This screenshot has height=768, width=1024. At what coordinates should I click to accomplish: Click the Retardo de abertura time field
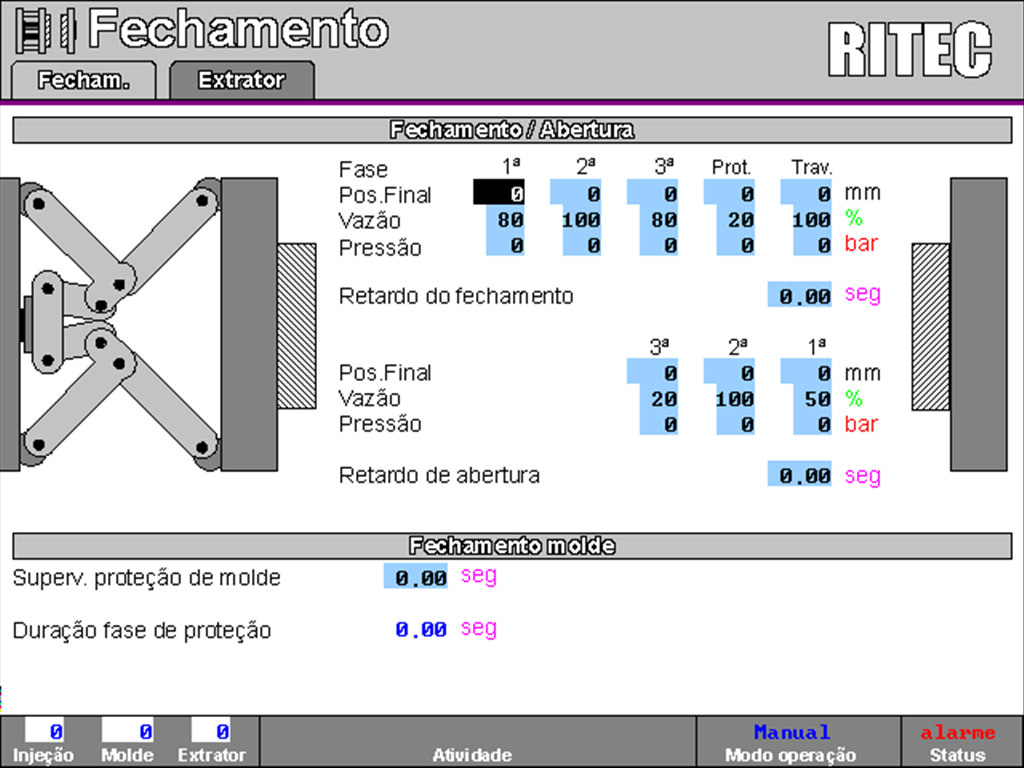point(800,474)
